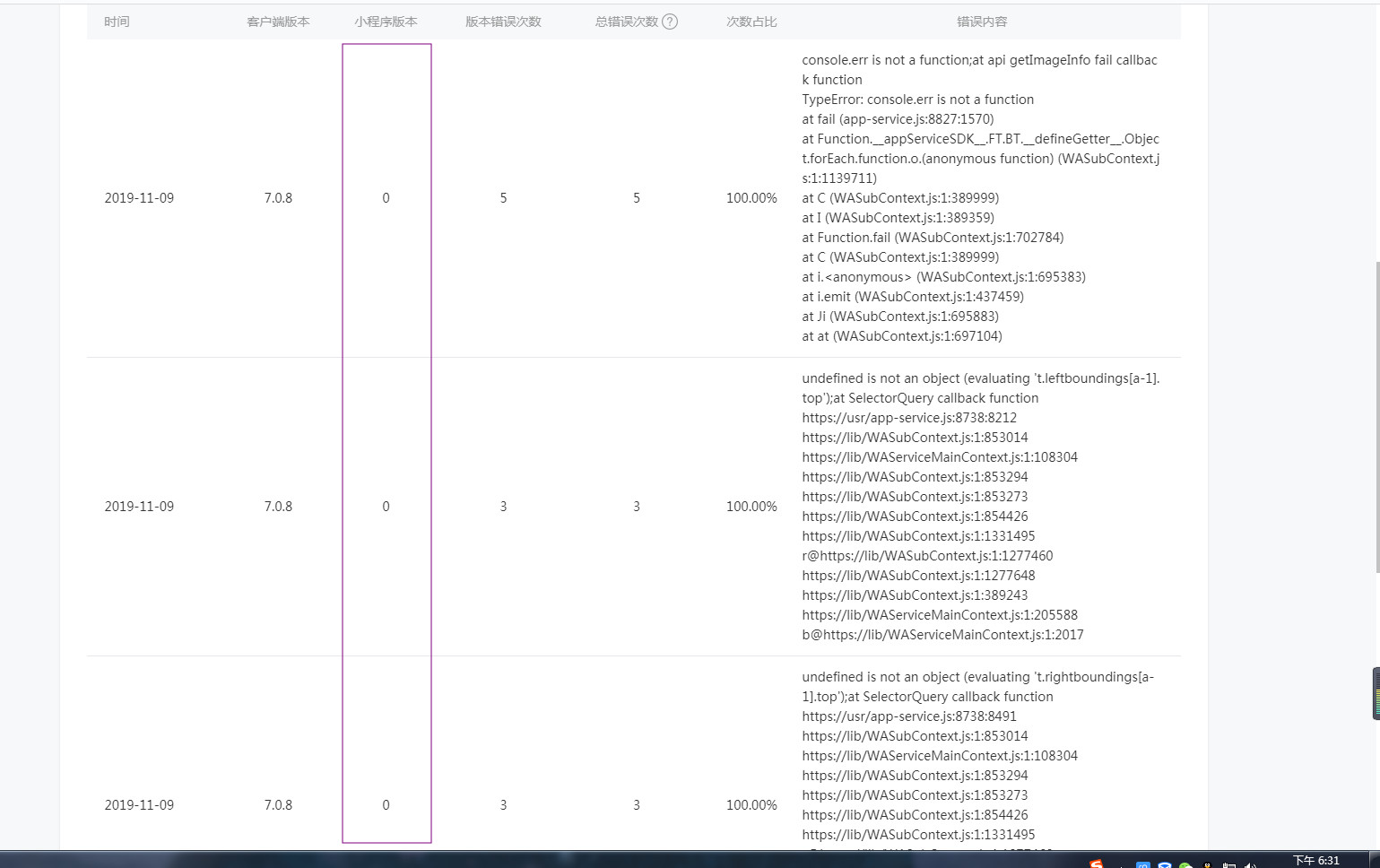Click the 'console.err is not a function;at api' message
The height and width of the screenshot is (868, 1380).
[979, 70]
